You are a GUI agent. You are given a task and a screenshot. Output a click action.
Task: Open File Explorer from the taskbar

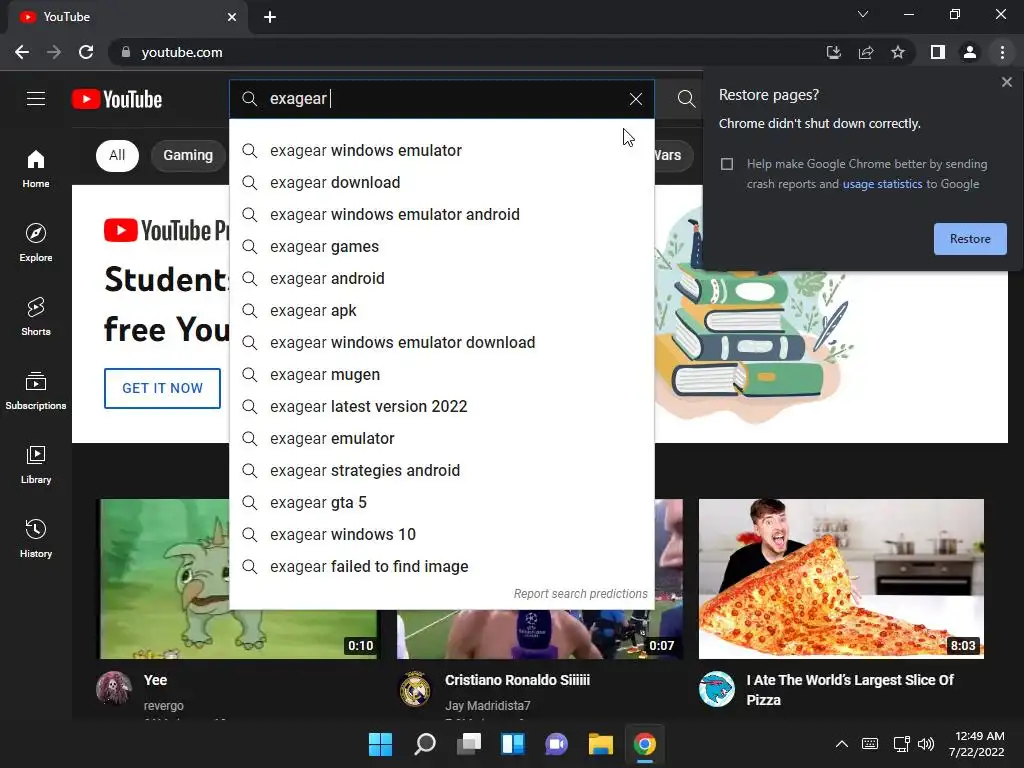[600, 744]
